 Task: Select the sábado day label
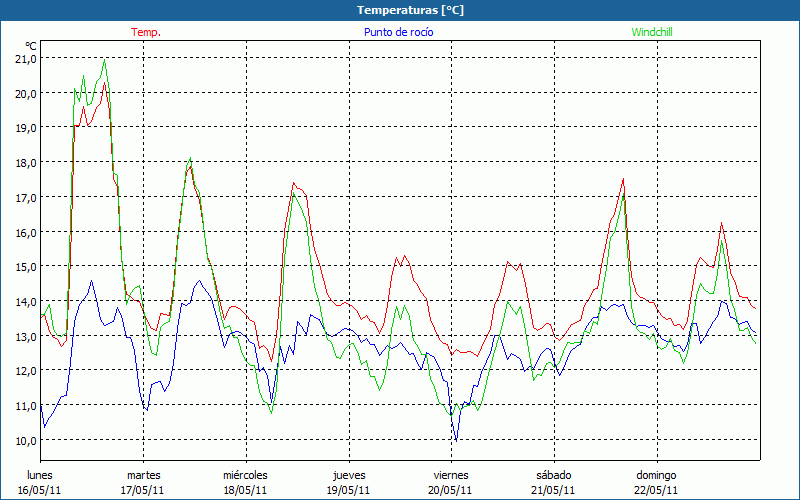click(553, 475)
